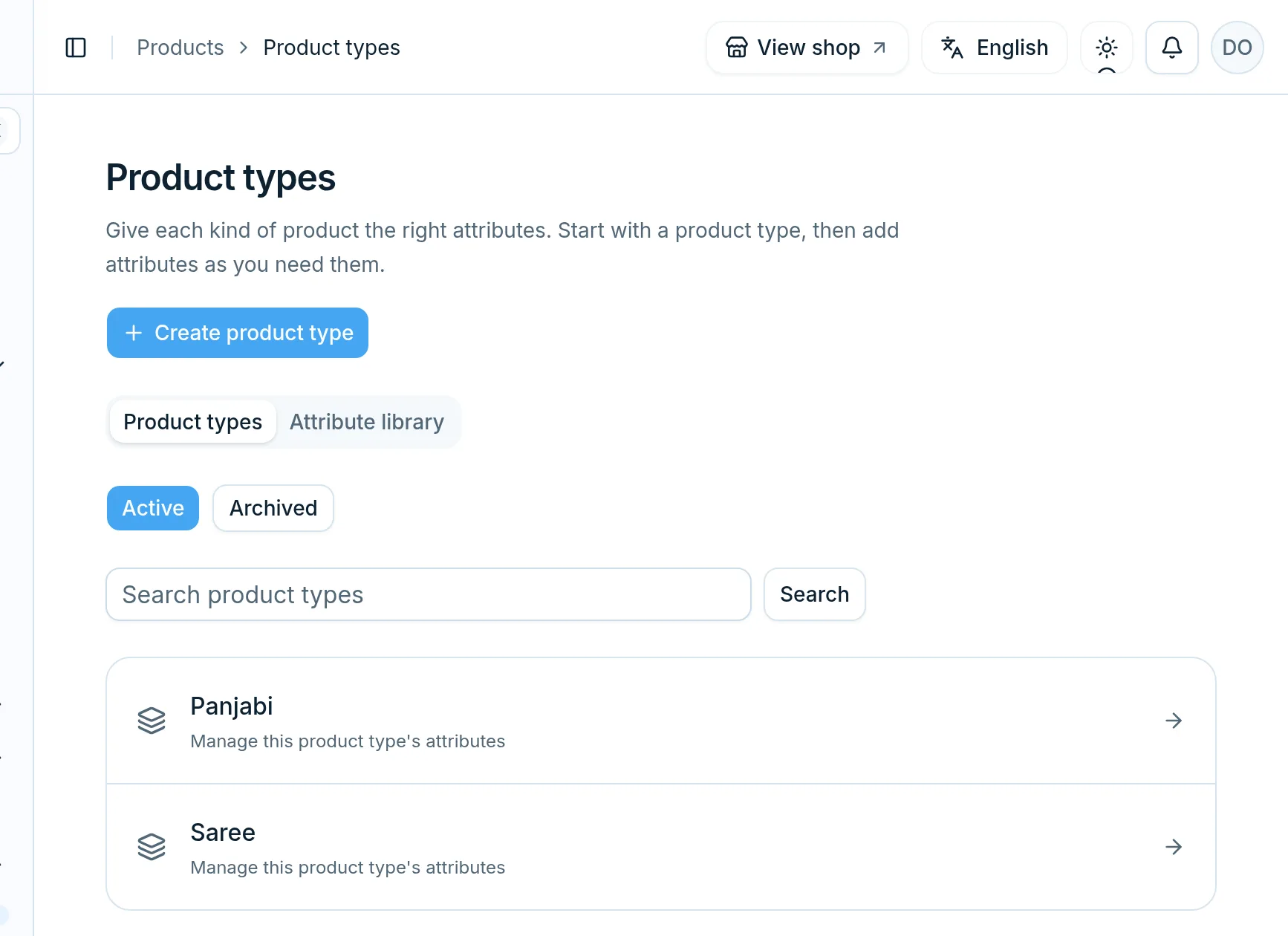
Task: Go to Products breadcrumb link
Action: pyautogui.click(x=180, y=48)
